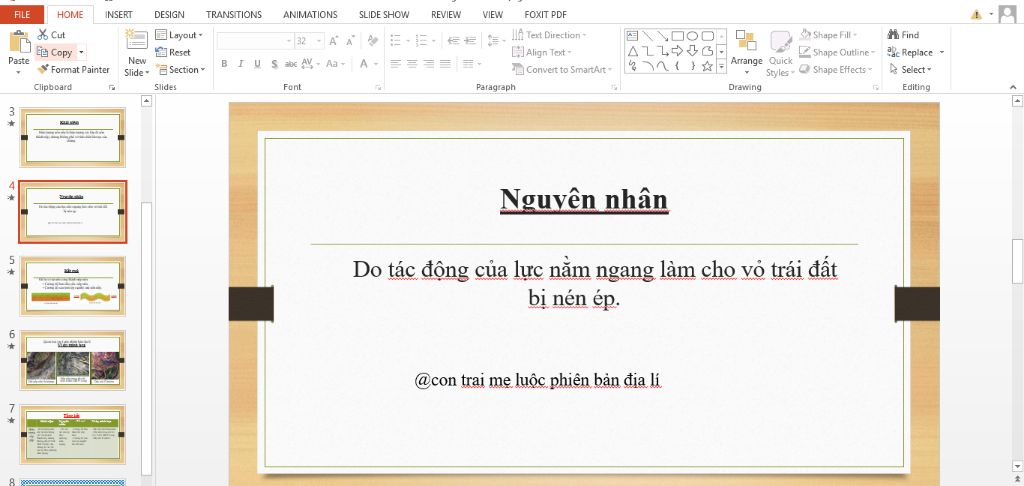1024x486 pixels.
Task: Open the FILE tab
Action: coord(22,14)
